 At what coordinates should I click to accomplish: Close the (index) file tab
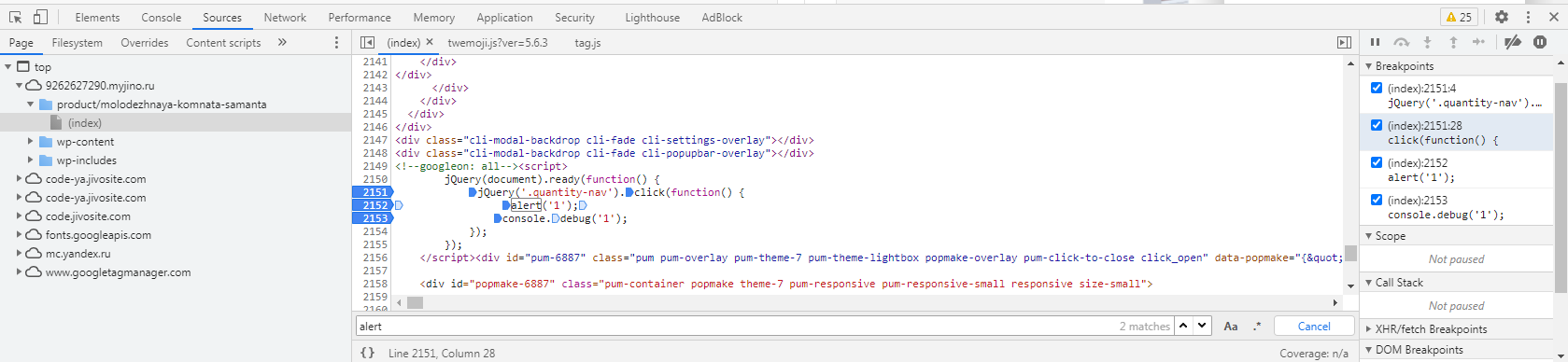430,42
